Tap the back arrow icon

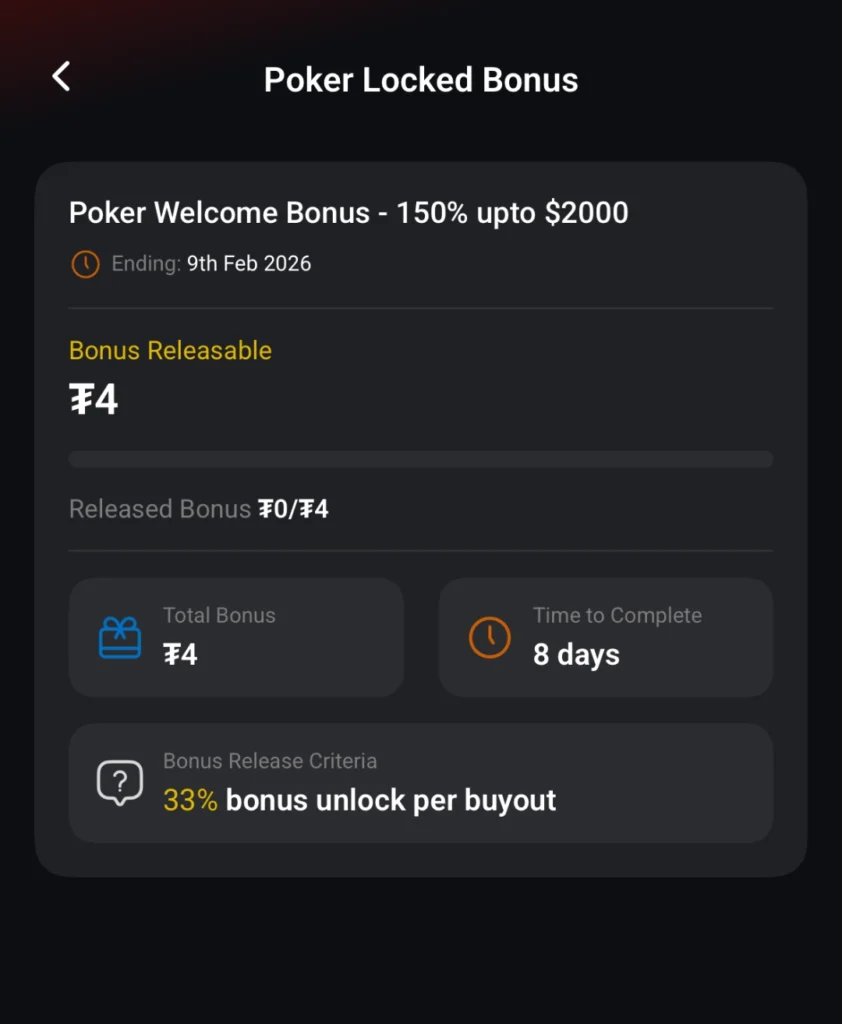[x=62, y=77]
